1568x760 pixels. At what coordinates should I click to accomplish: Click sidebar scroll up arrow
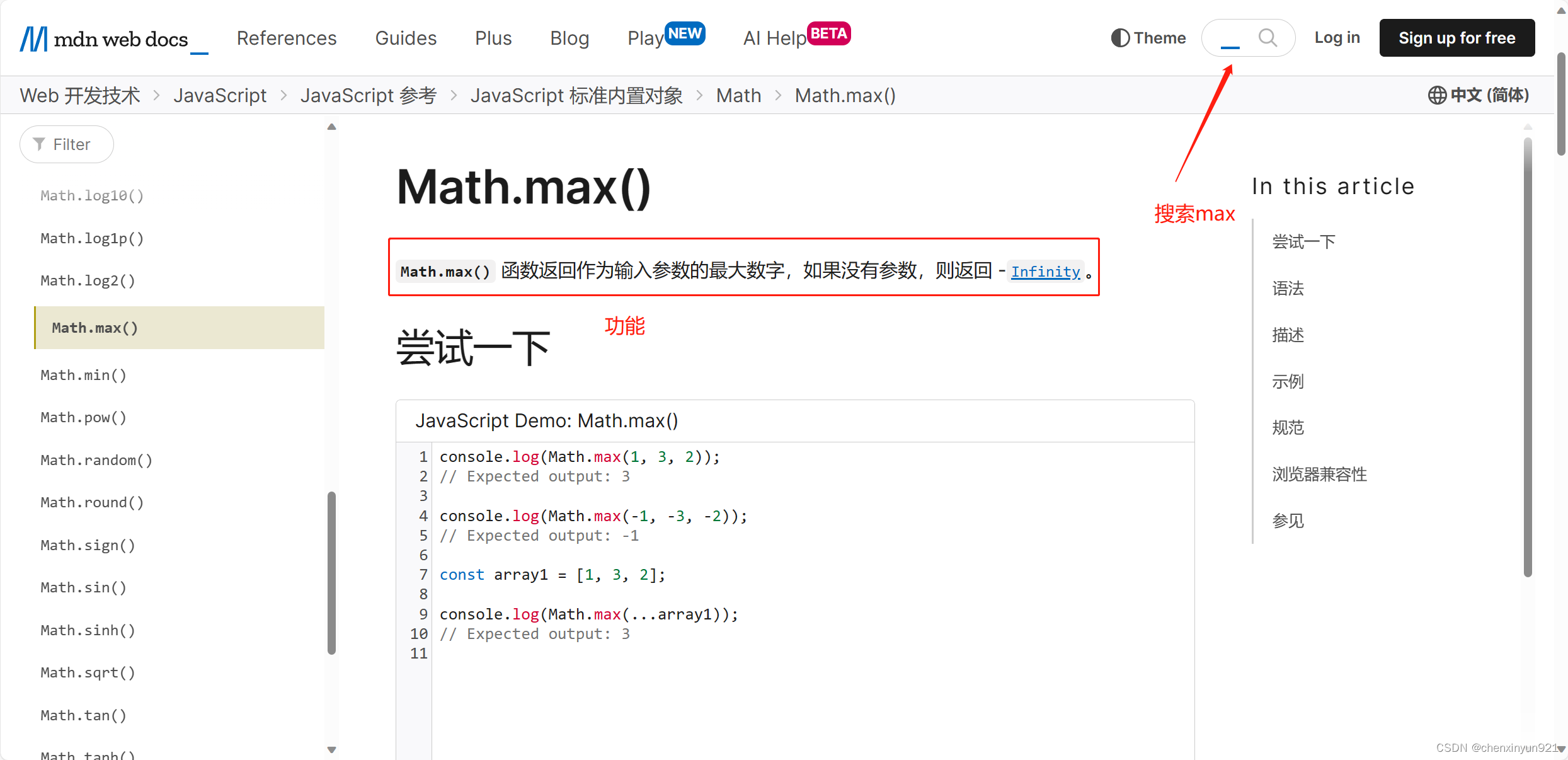(332, 127)
